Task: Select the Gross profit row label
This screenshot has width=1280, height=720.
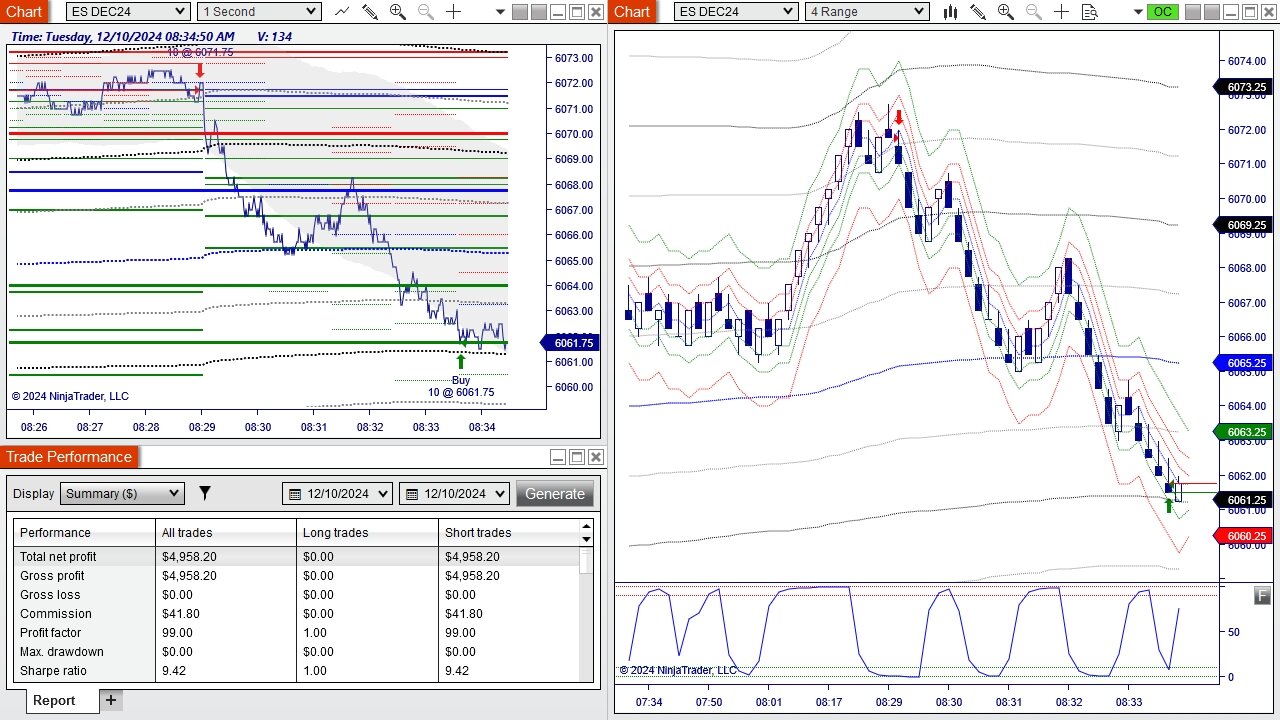Action: (x=52, y=576)
